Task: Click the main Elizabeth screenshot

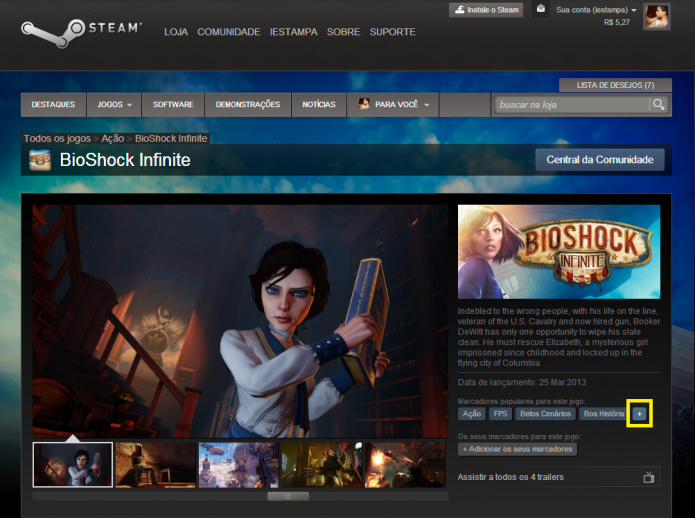Action: (x=240, y=321)
